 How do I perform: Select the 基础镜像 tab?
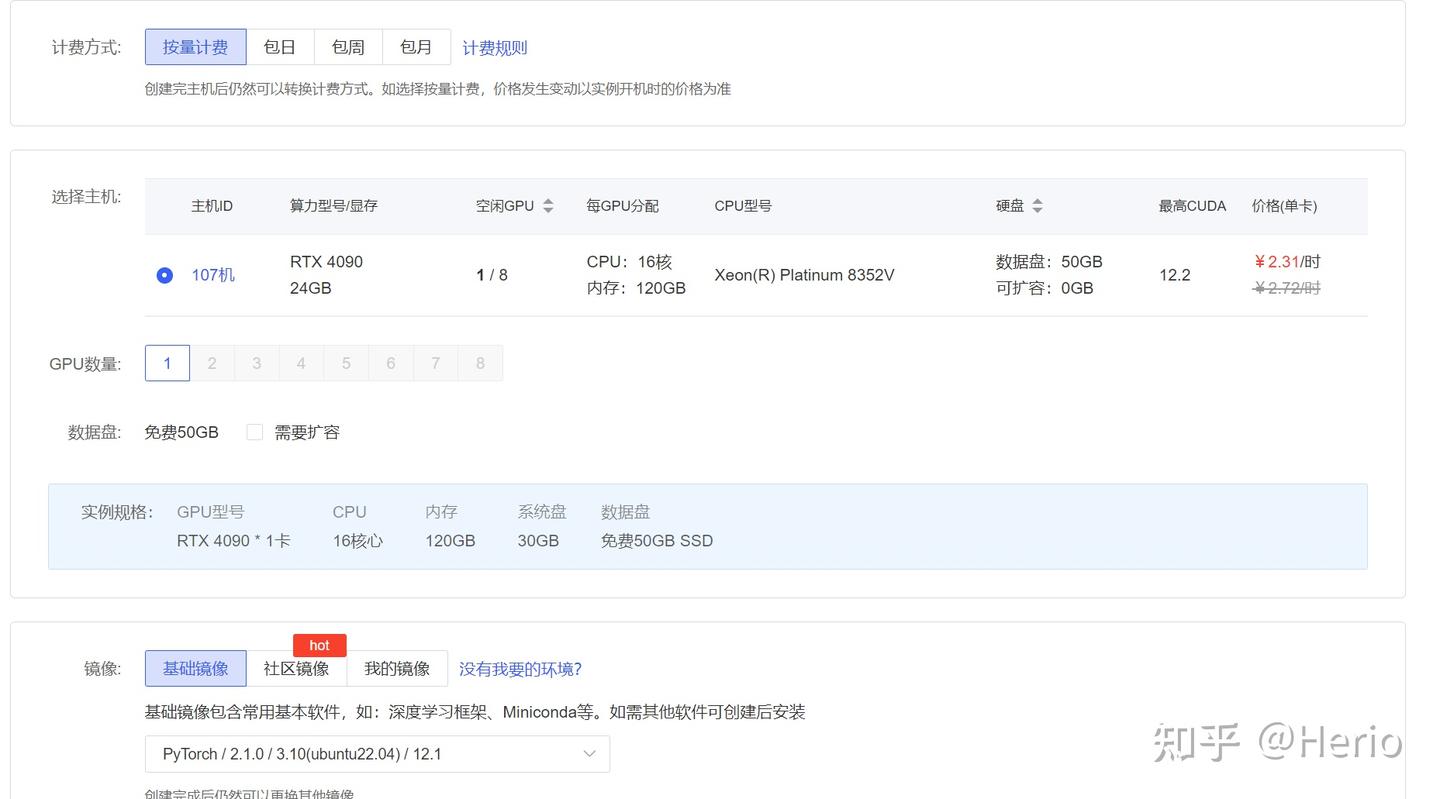196,669
